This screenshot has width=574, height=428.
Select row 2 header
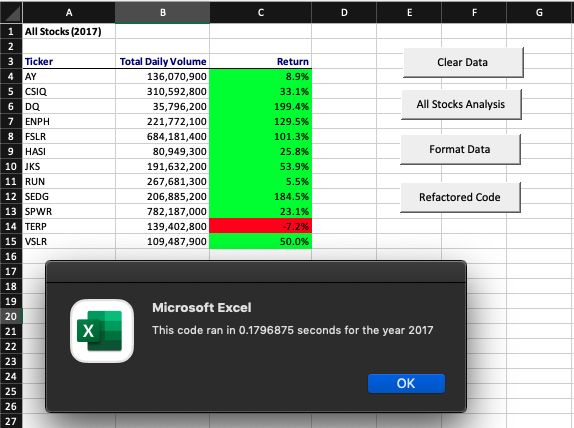[11, 46]
